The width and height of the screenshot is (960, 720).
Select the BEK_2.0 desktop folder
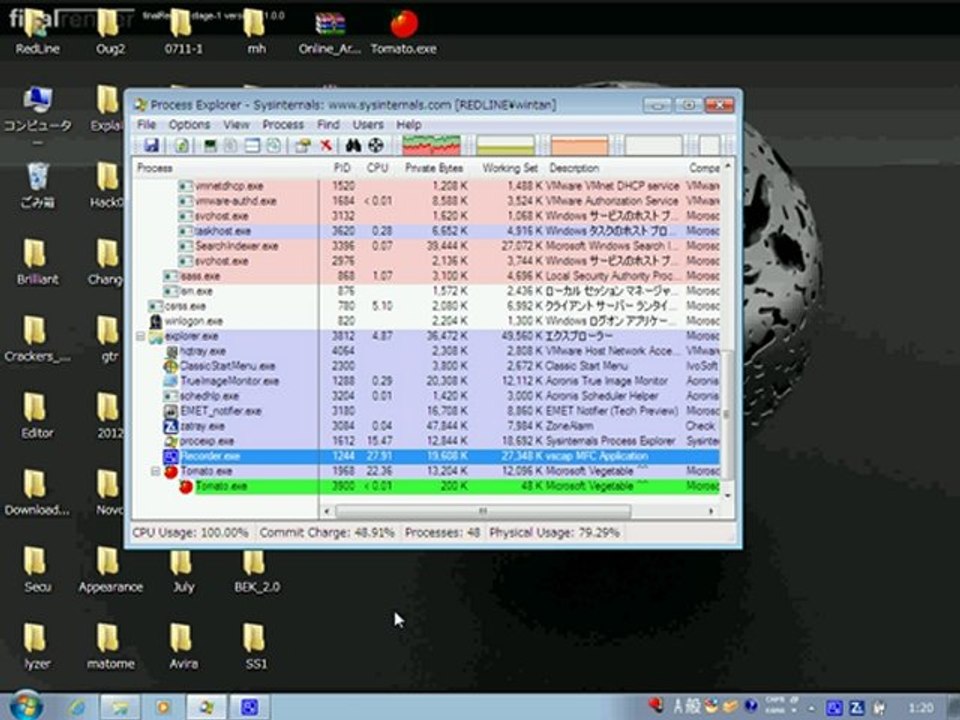[257, 571]
